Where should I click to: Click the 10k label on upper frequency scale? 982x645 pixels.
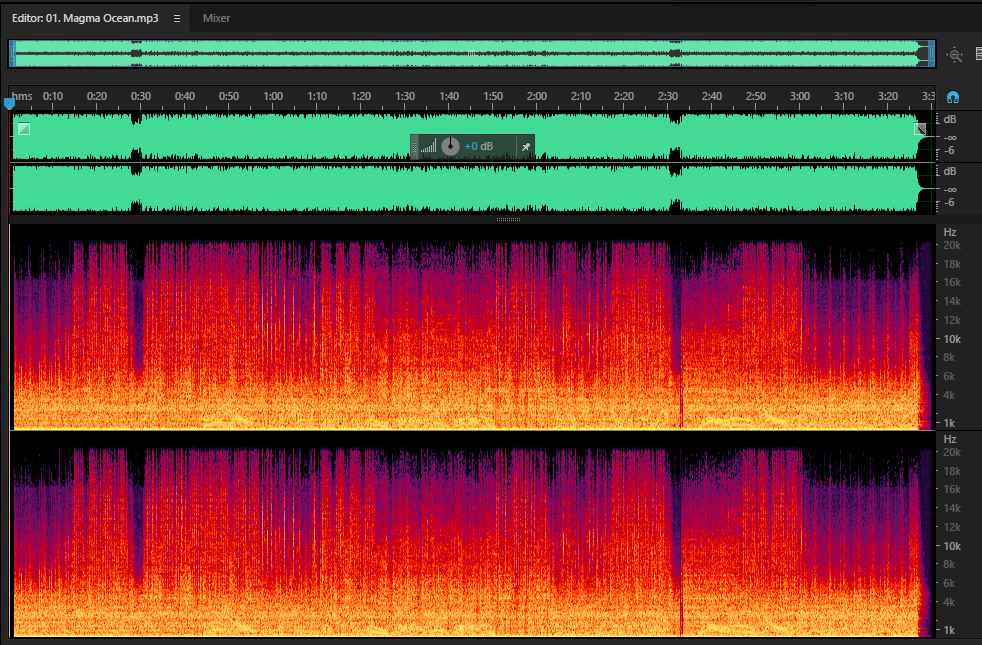point(952,339)
